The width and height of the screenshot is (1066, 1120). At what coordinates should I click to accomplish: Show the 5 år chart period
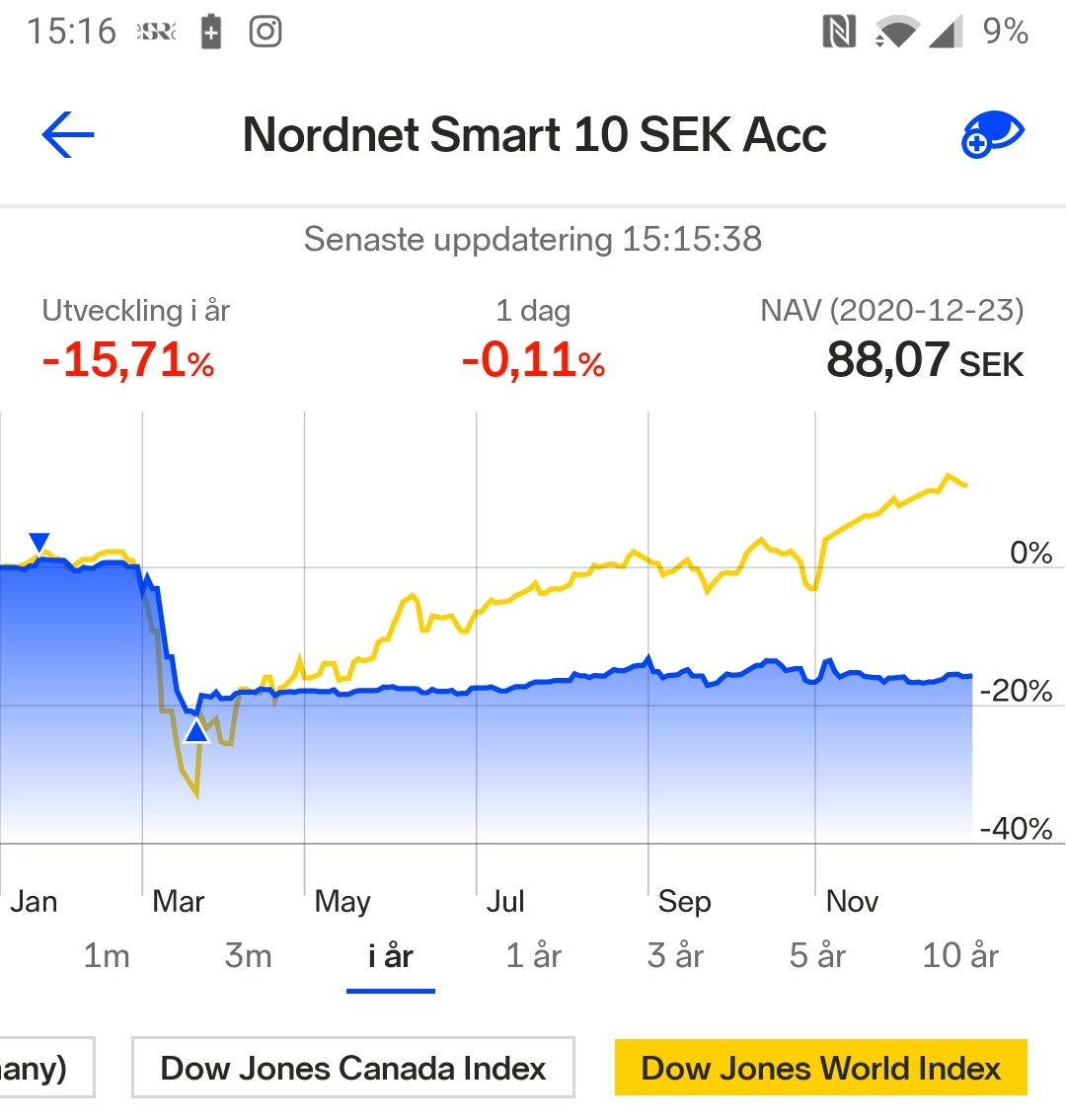tap(818, 955)
